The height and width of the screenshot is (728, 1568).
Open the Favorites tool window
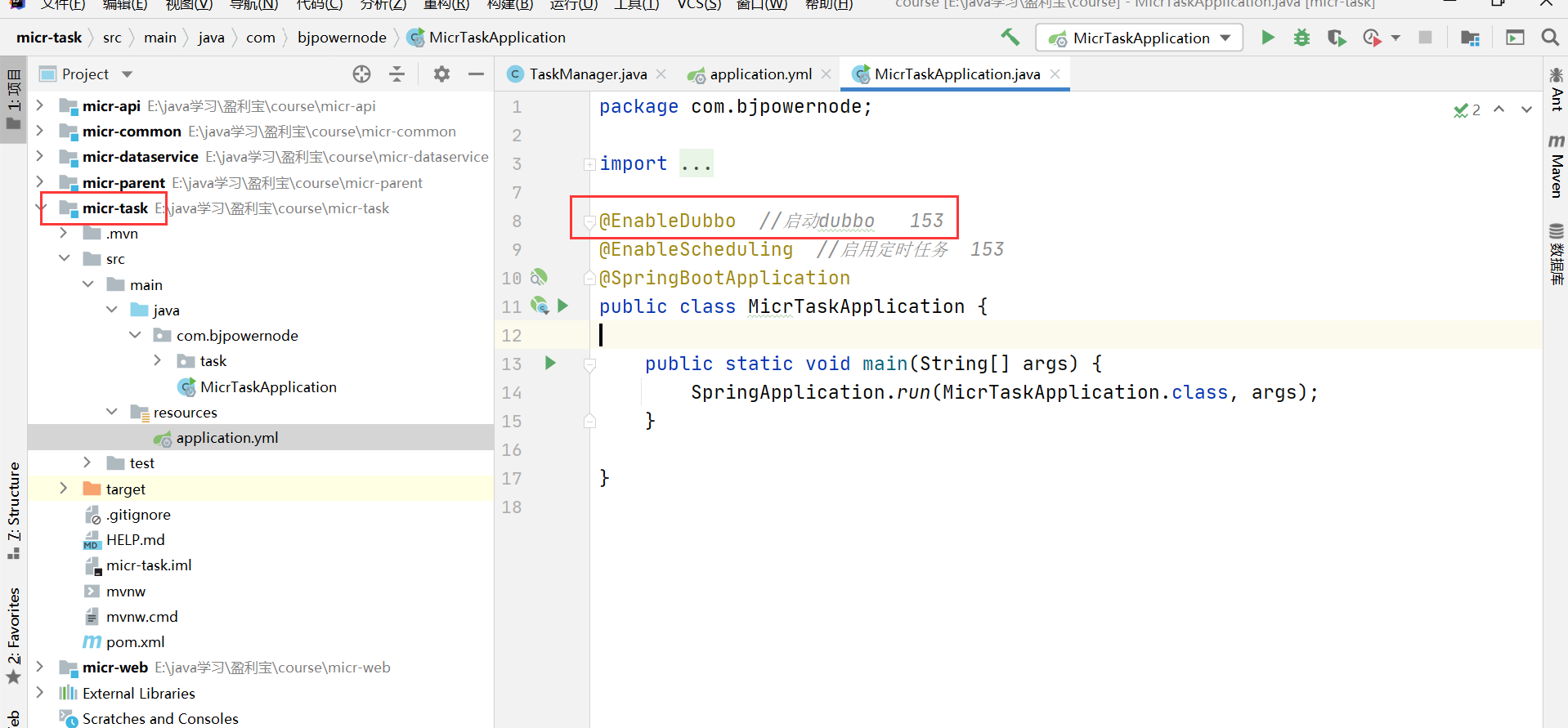(13, 636)
